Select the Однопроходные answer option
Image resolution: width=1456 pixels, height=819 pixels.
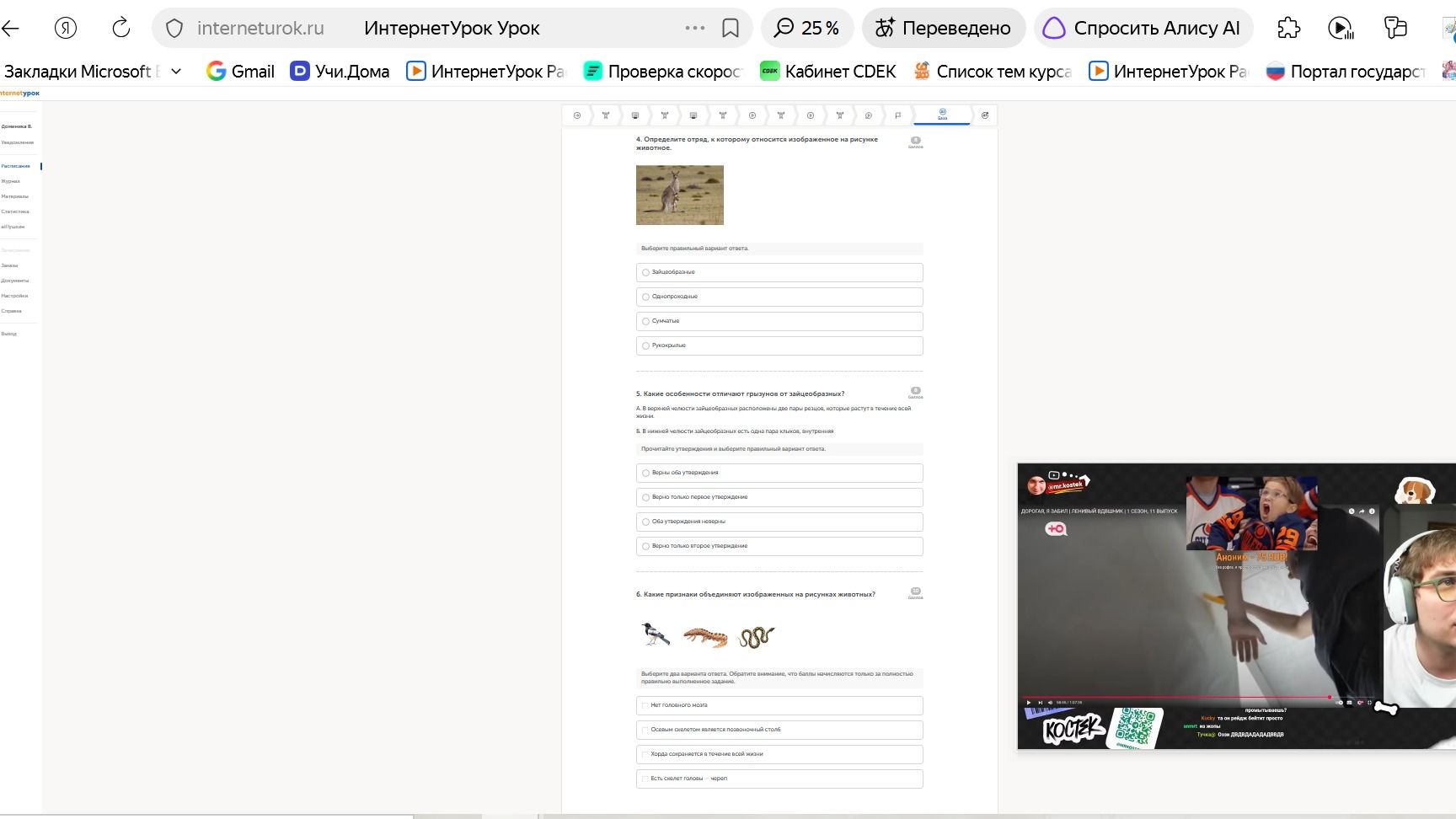tap(779, 297)
